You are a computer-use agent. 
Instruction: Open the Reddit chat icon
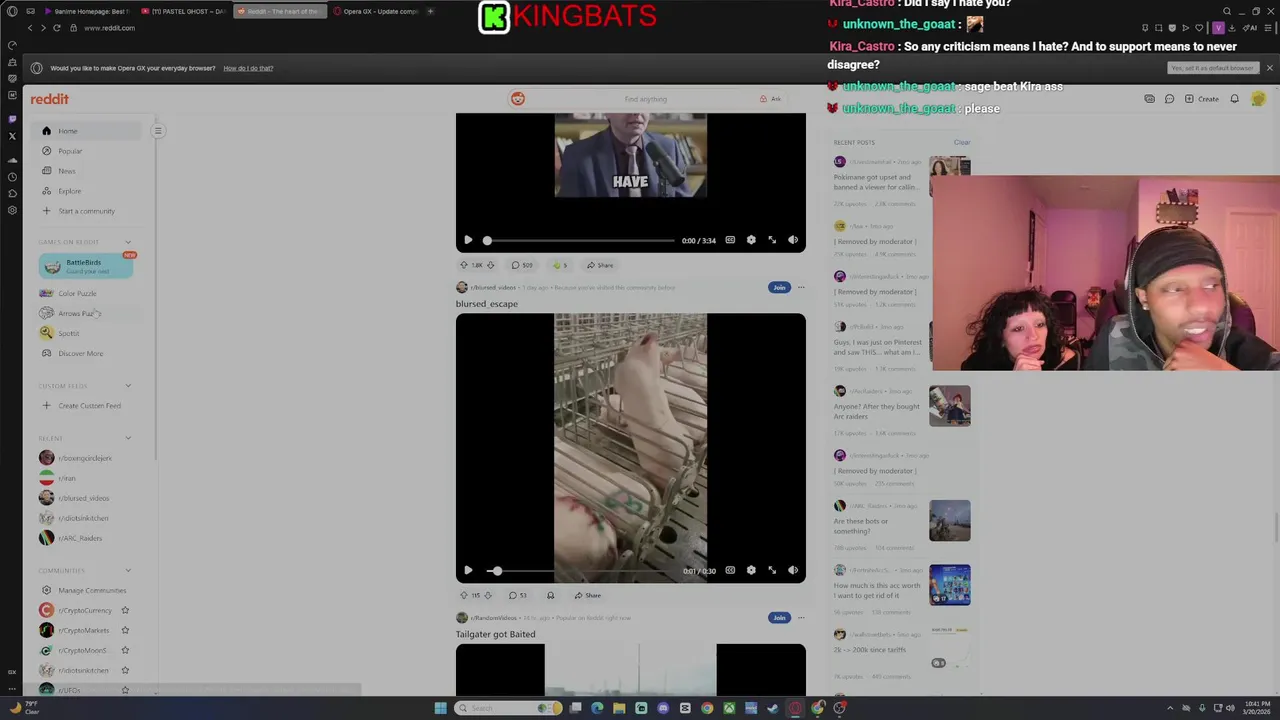pyautogui.click(x=1169, y=99)
